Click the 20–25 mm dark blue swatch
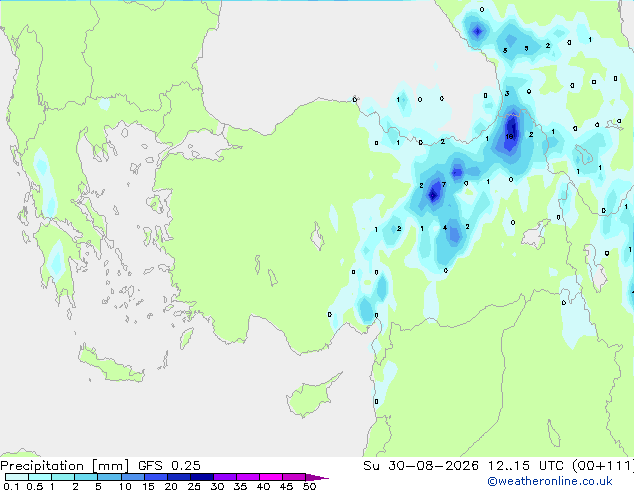This screenshot has height=490, width=634. point(178,477)
